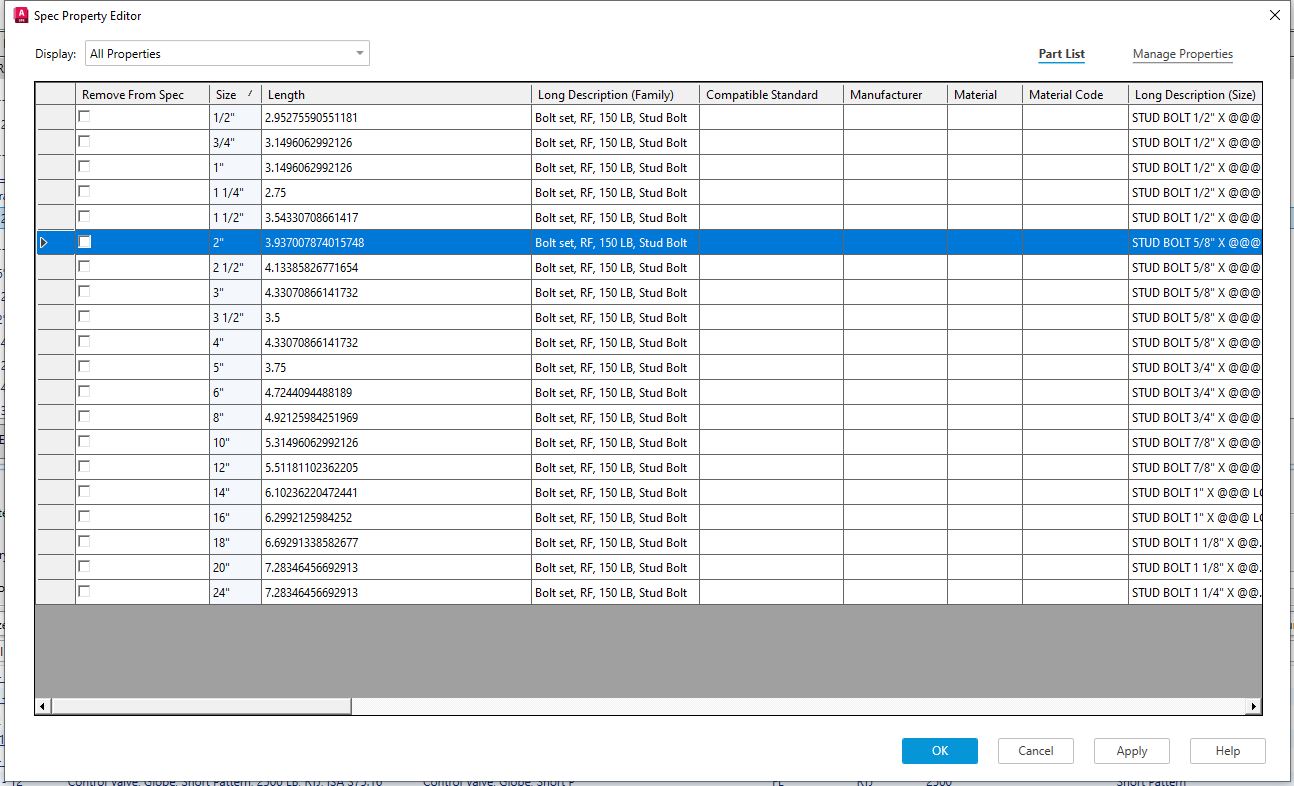
Task: Check Remove From Spec for the 24" size row
Action: point(85,592)
